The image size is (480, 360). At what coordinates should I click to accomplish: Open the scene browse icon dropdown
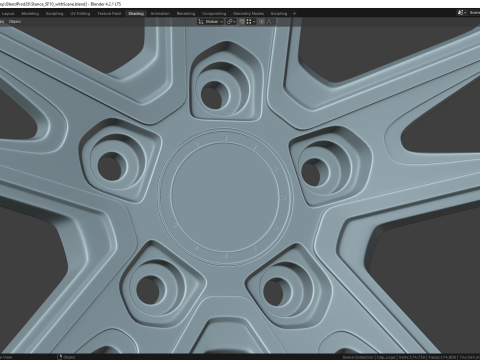(x=462, y=13)
